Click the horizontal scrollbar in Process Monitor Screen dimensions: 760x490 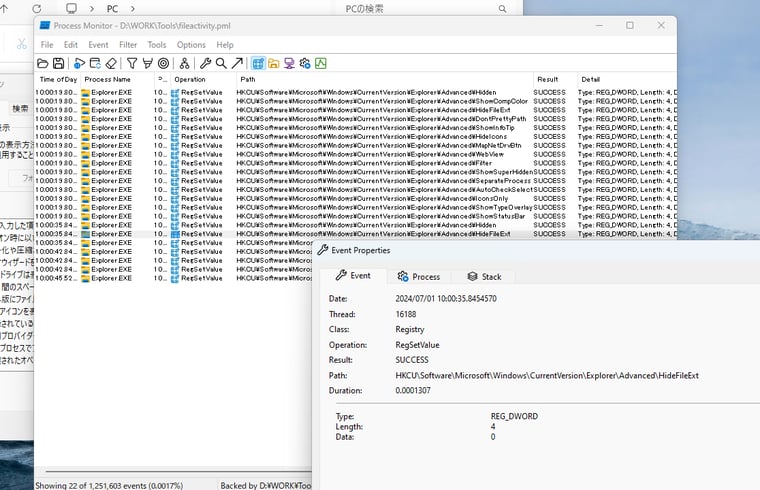tap(178, 471)
